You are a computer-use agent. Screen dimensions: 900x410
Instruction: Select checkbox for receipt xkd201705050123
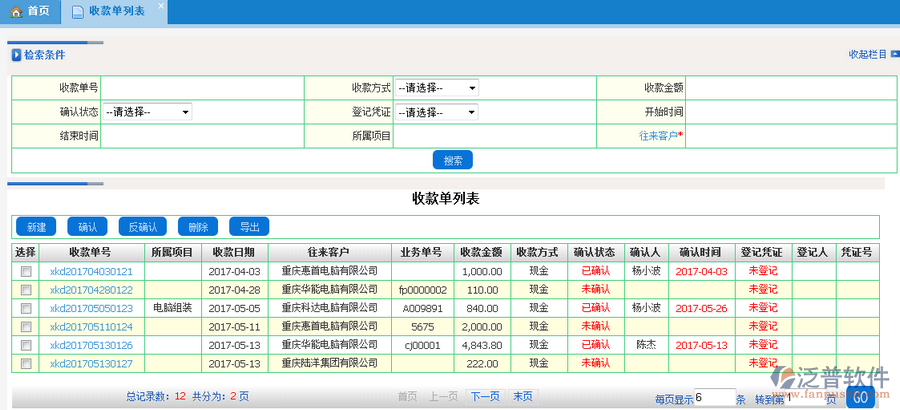click(26, 308)
